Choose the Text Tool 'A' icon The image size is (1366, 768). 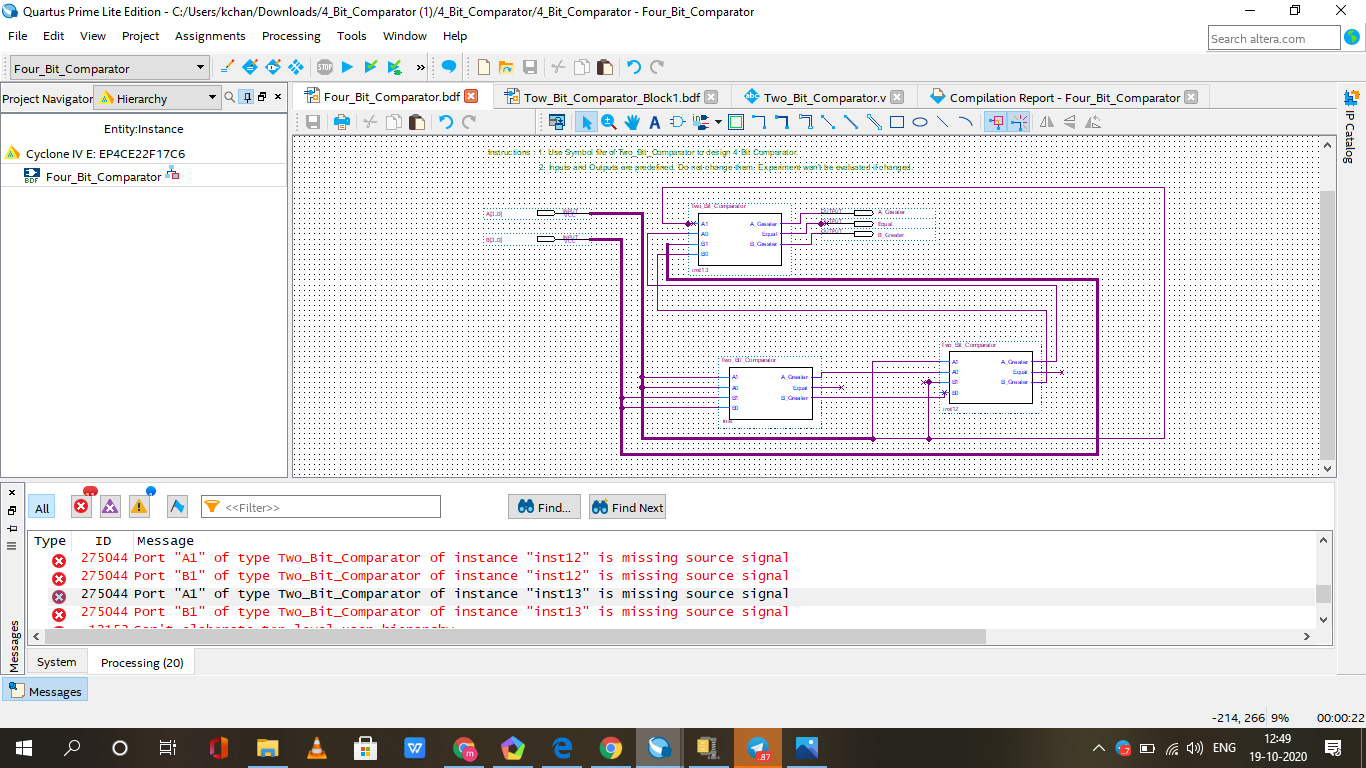click(x=655, y=122)
